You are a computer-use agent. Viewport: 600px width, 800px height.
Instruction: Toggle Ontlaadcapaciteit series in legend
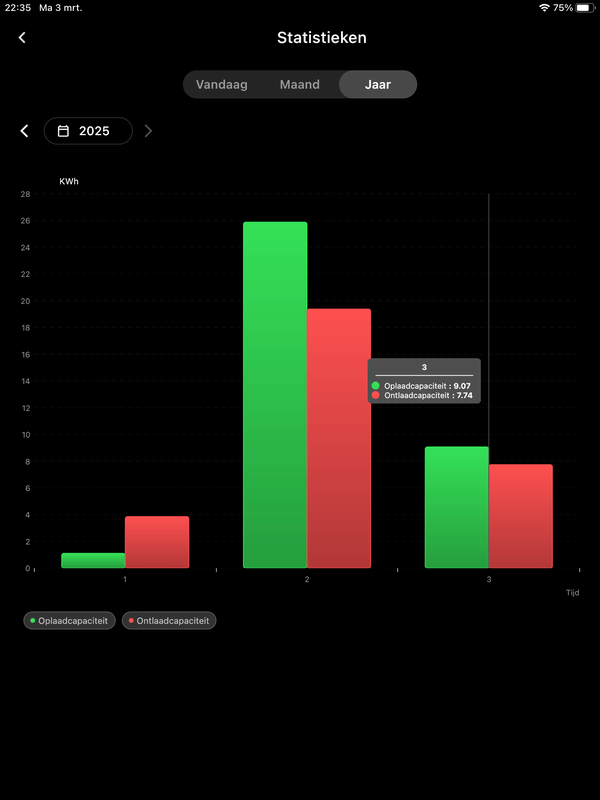click(169, 621)
